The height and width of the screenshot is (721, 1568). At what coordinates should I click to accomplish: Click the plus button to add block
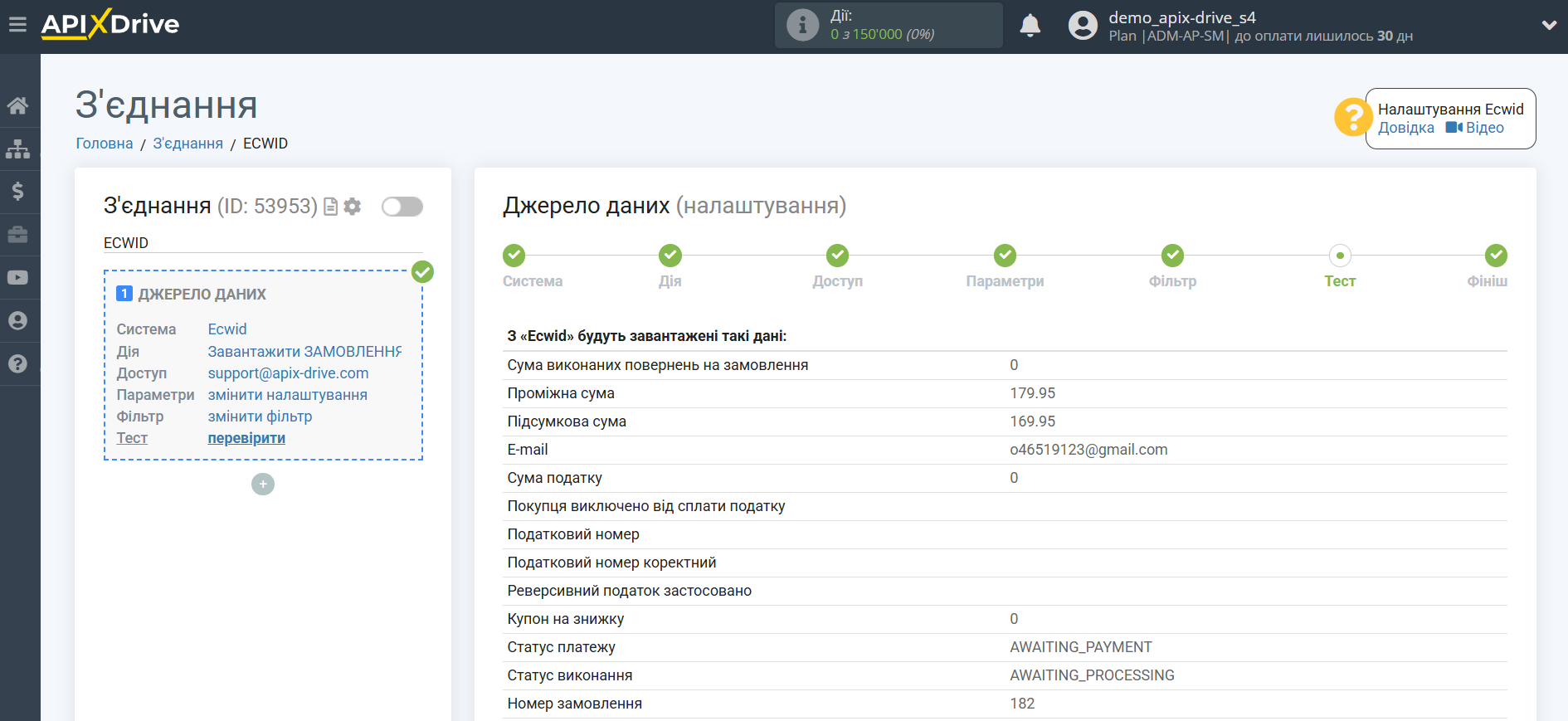tap(263, 484)
